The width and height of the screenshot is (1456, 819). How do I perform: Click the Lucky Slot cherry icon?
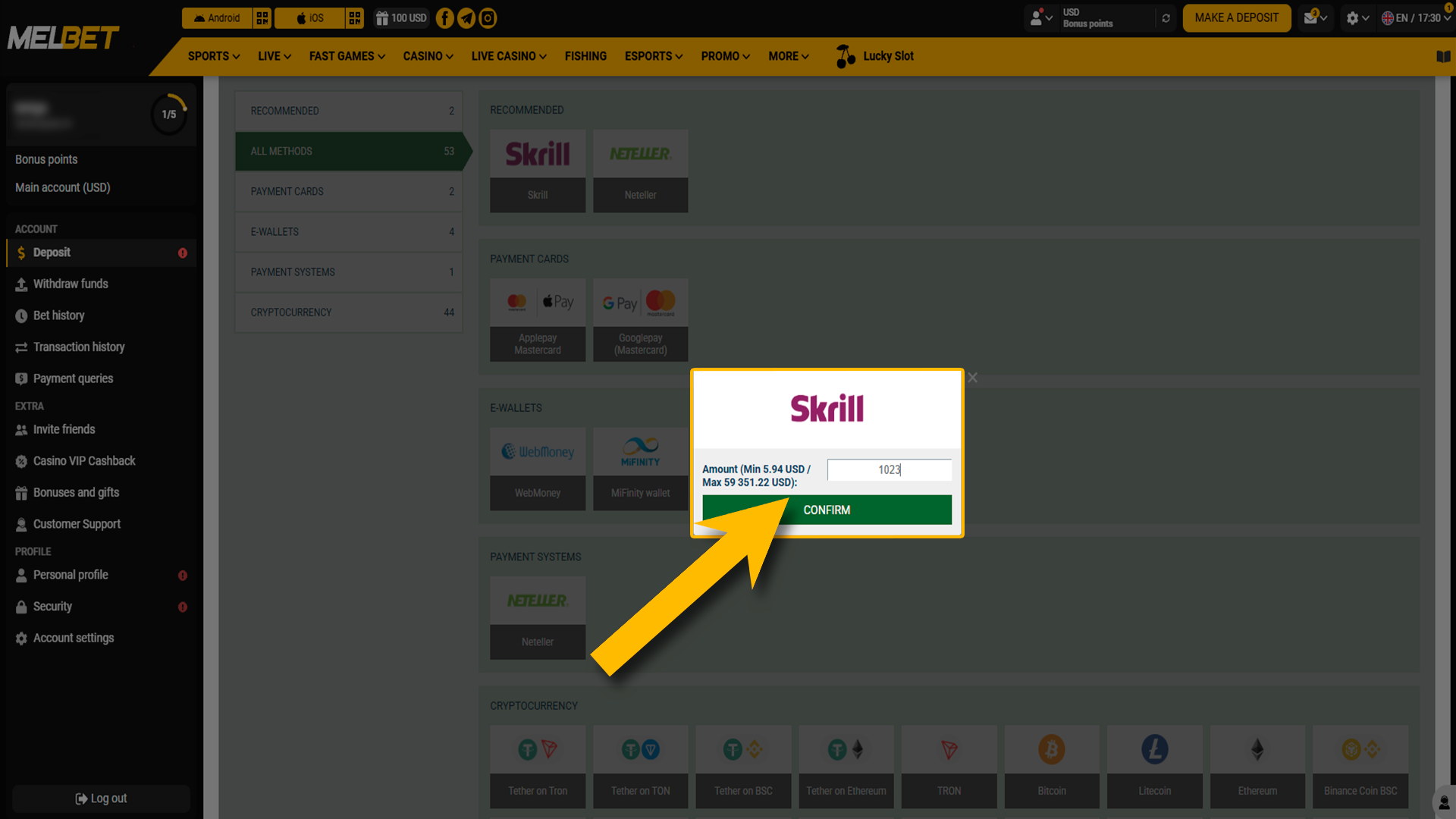point(844,55)
